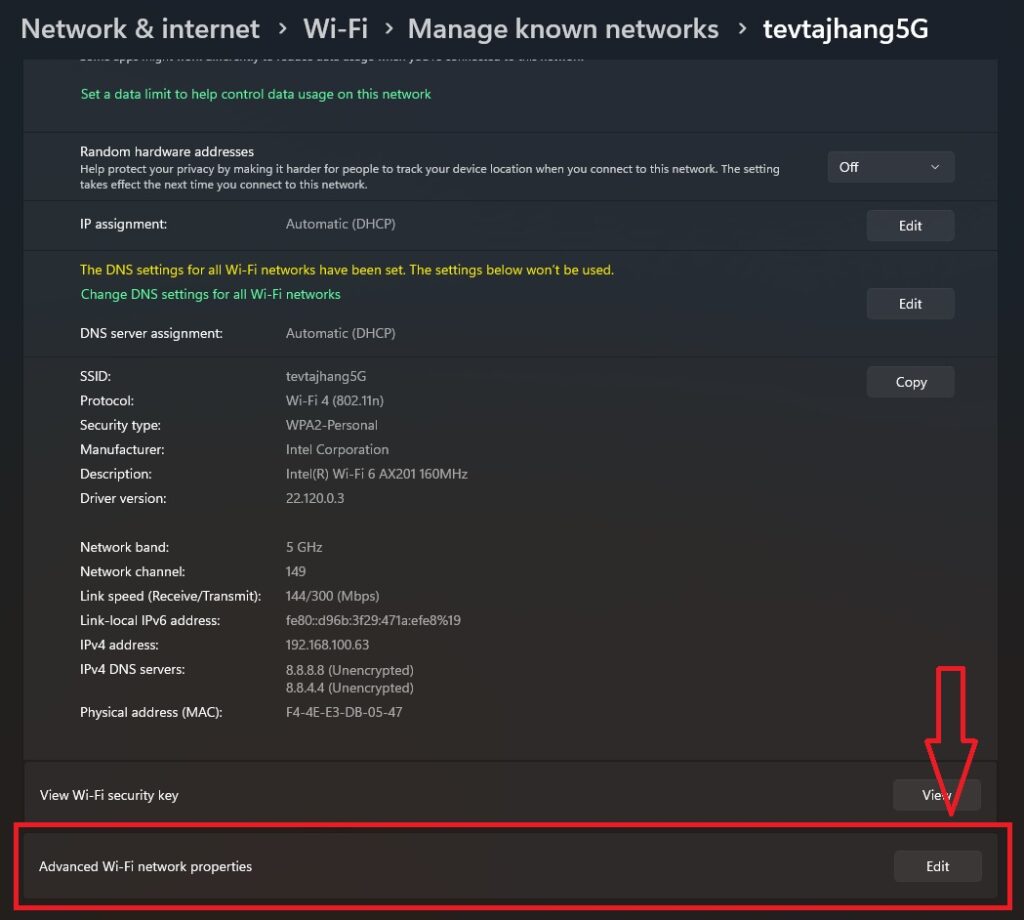Click the Advanced Wi-Fi network properties label
This screenshot has width=1024, height=920.
[x=145, y=867]
